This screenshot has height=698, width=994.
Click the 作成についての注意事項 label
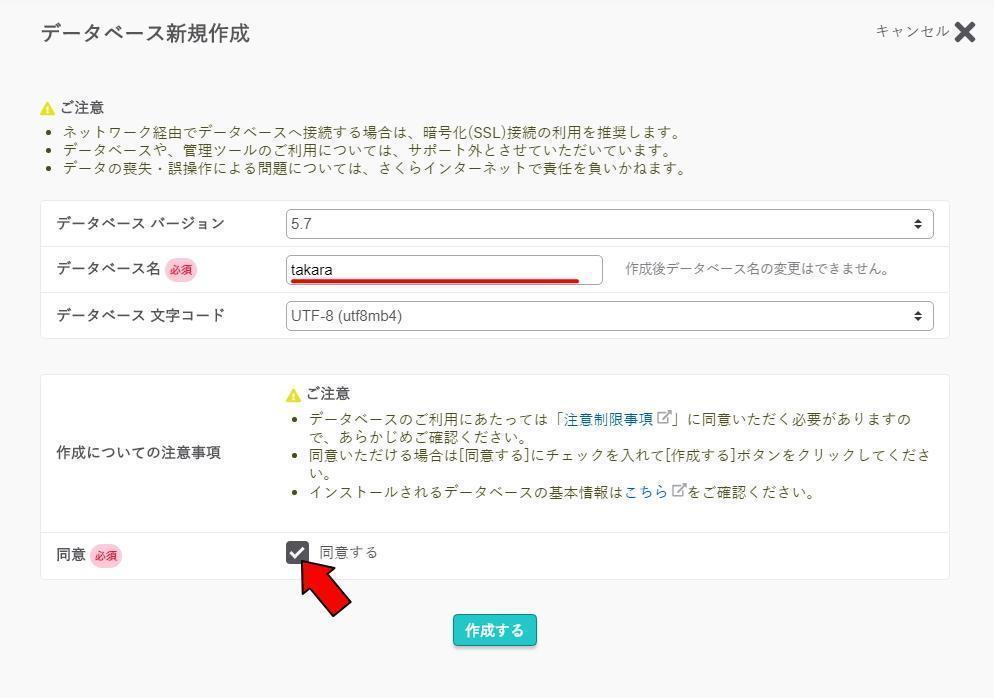(138, 453)
